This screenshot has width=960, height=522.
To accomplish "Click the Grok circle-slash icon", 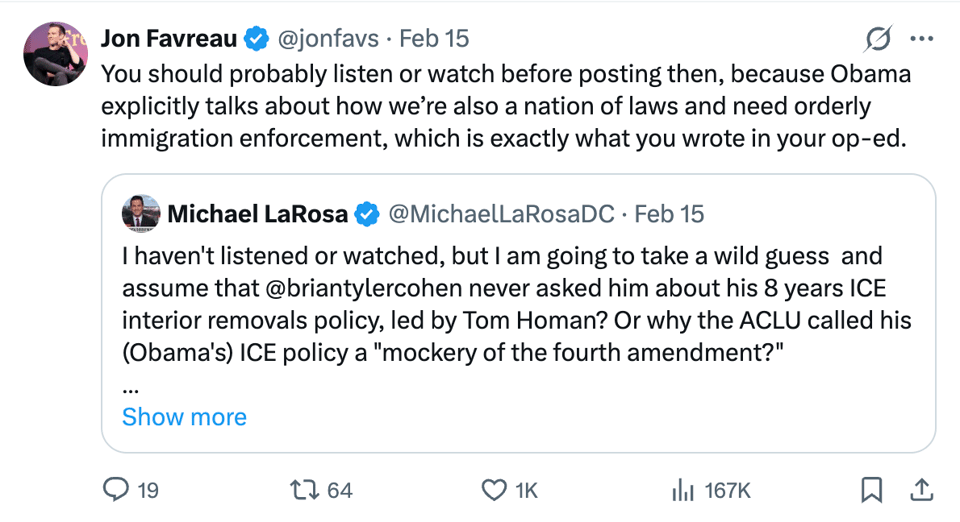I will pos(877,39).
